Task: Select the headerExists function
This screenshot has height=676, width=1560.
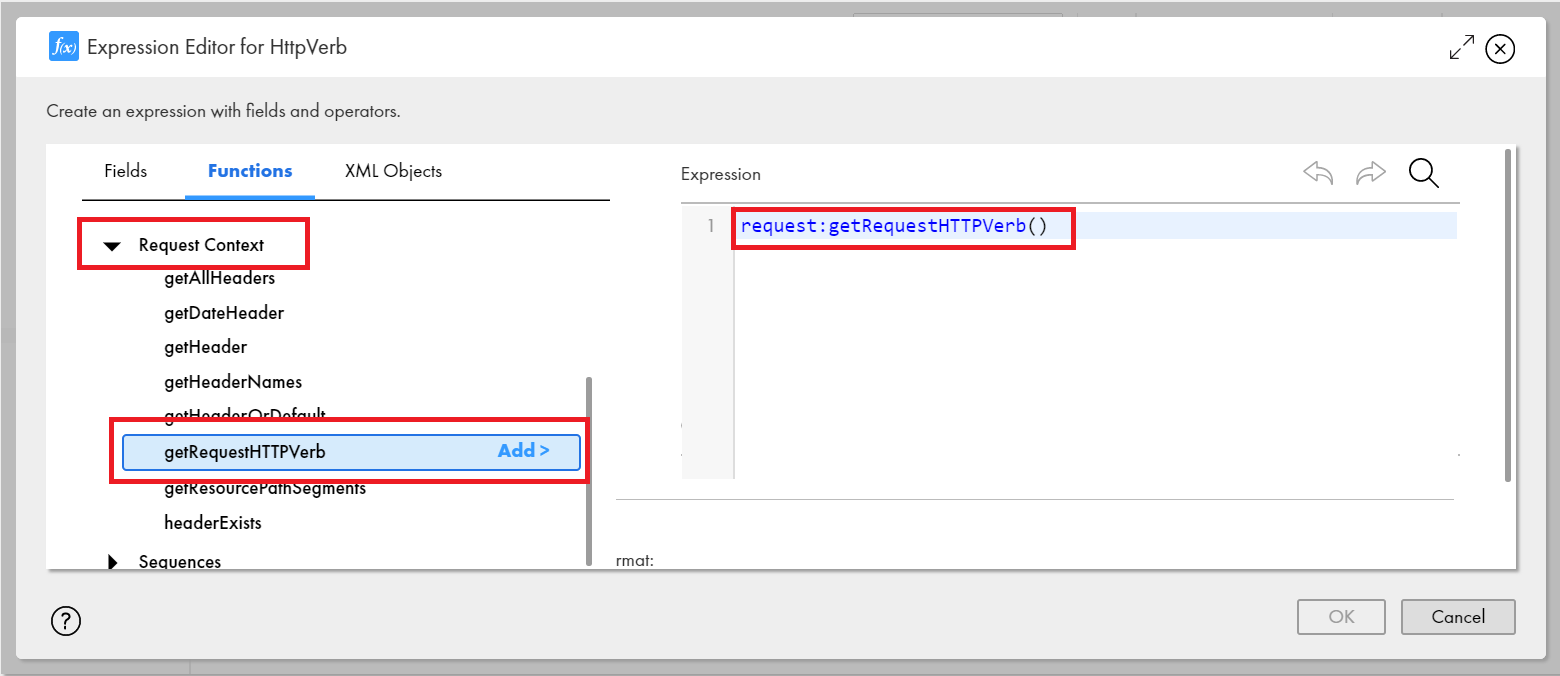Action: (x=213, y=523)
